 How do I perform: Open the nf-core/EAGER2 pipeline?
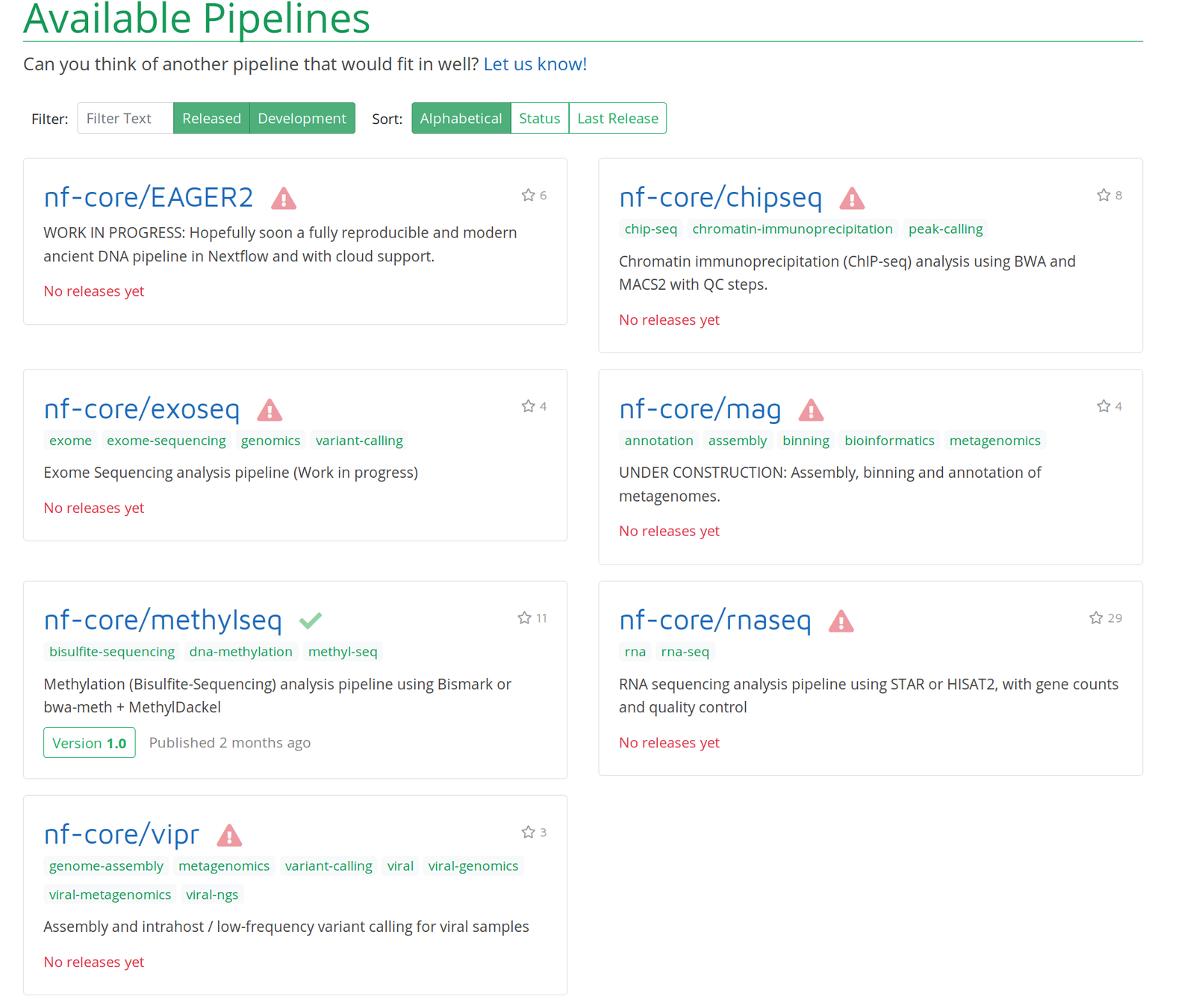coord(149,197)
